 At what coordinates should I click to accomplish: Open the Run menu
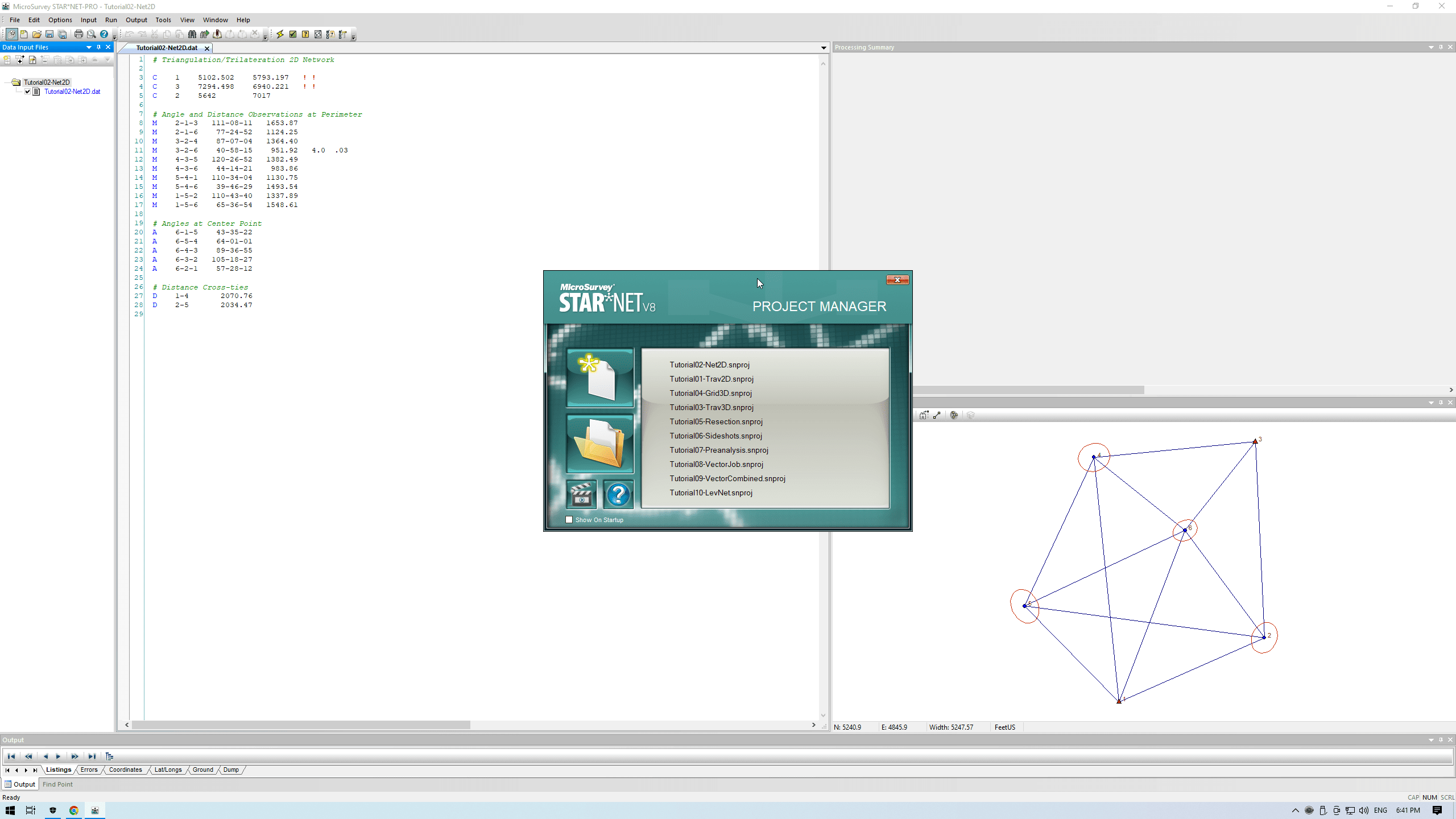pos(110,20)
